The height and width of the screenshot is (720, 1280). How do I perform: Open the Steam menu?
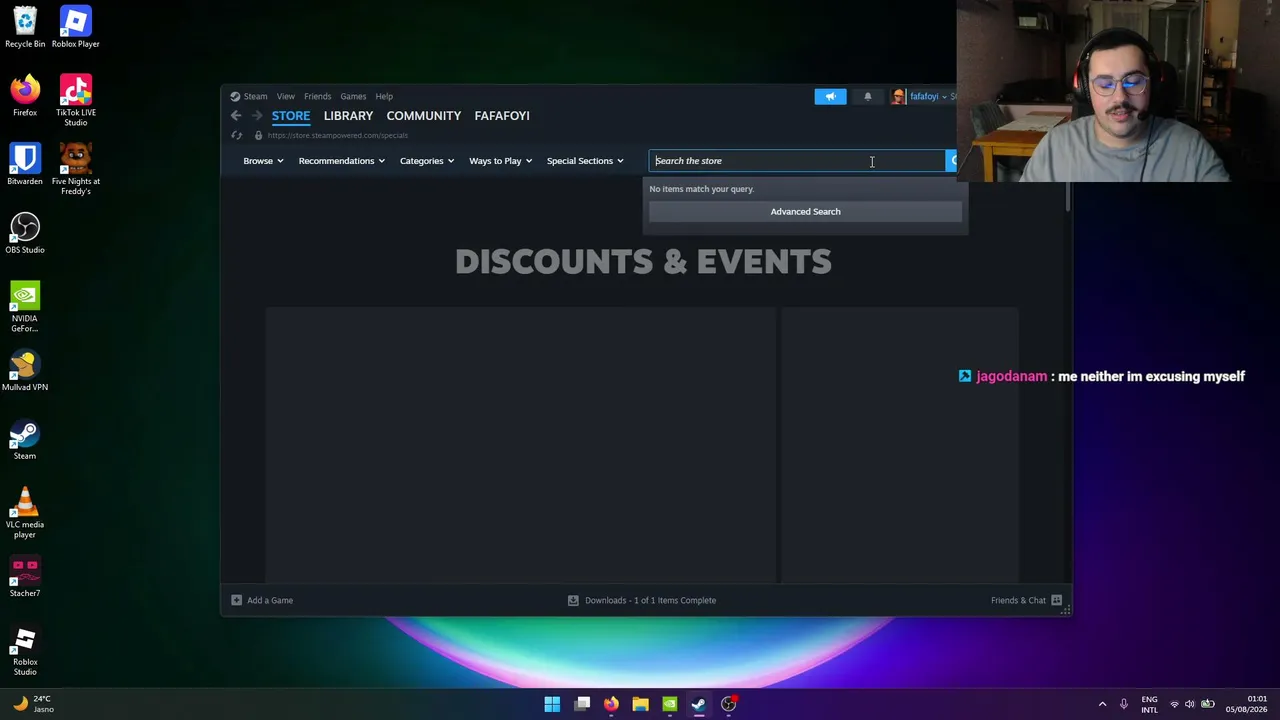pos(255,97)
